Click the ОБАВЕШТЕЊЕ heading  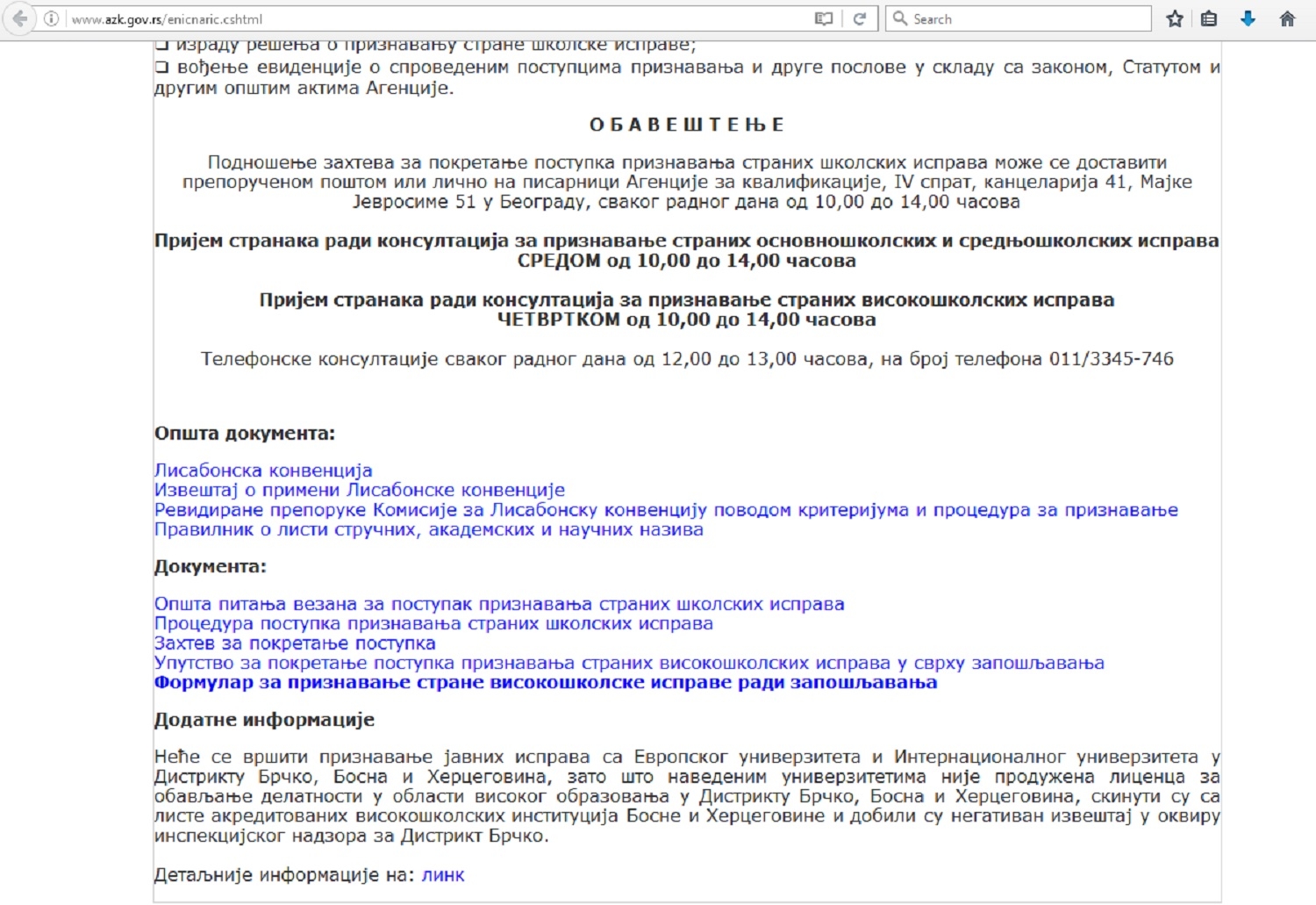pos(687,125)
